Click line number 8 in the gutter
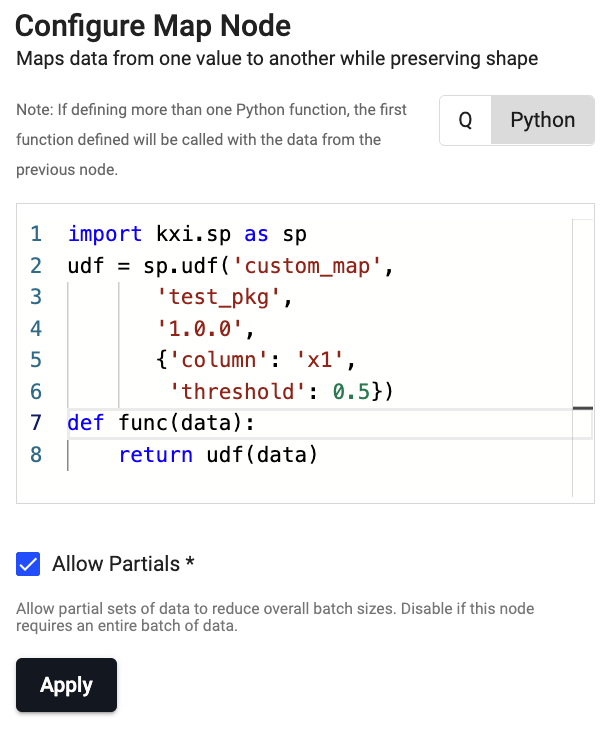610x739 pixels. pos(36,455)
